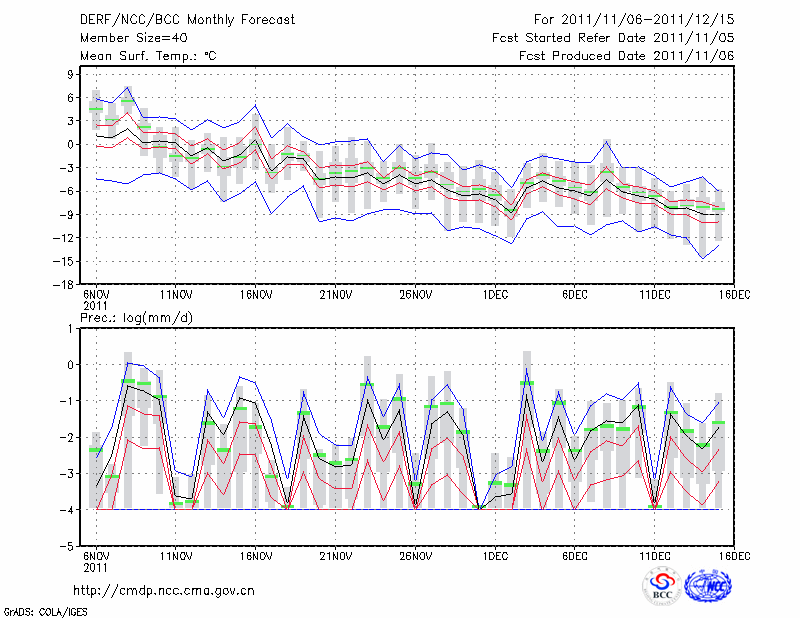The image size is (800, 618).
Task: Click 11NOV tick on temperature chart axis
Action: click(x=176, y=294)
